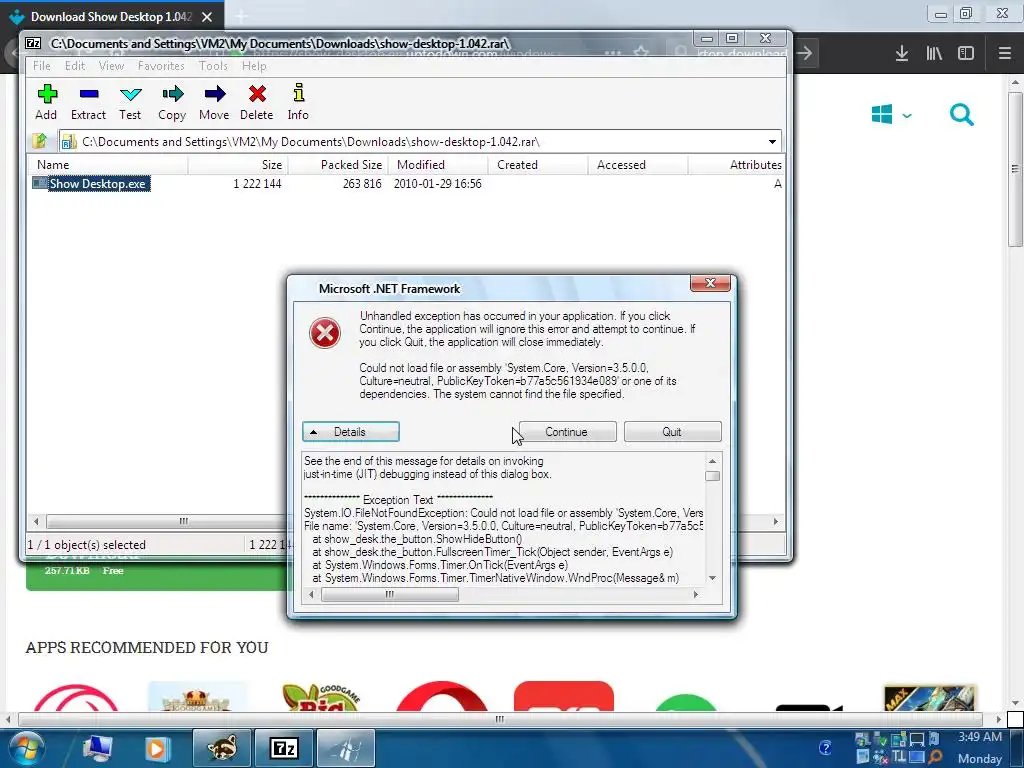Click the packed size value 263 816
This screenshot has height=768, width=1024.
(x=362, y=184)
